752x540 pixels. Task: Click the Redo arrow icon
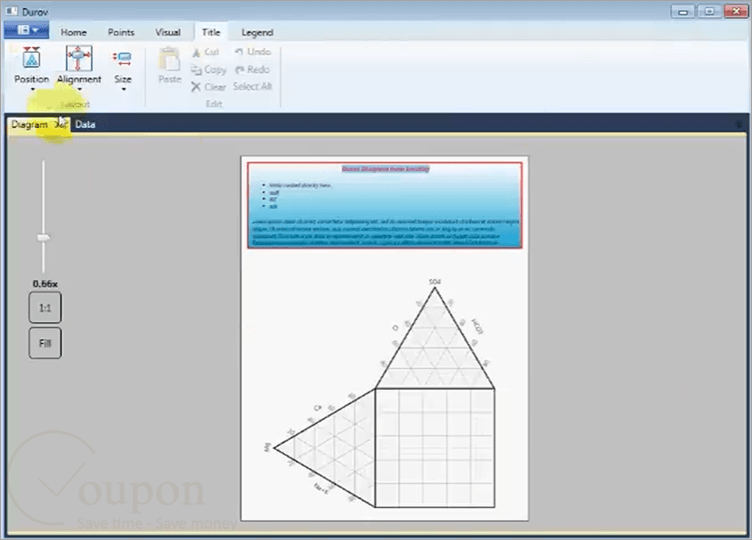pyautogui.click(x=239, y=70)
